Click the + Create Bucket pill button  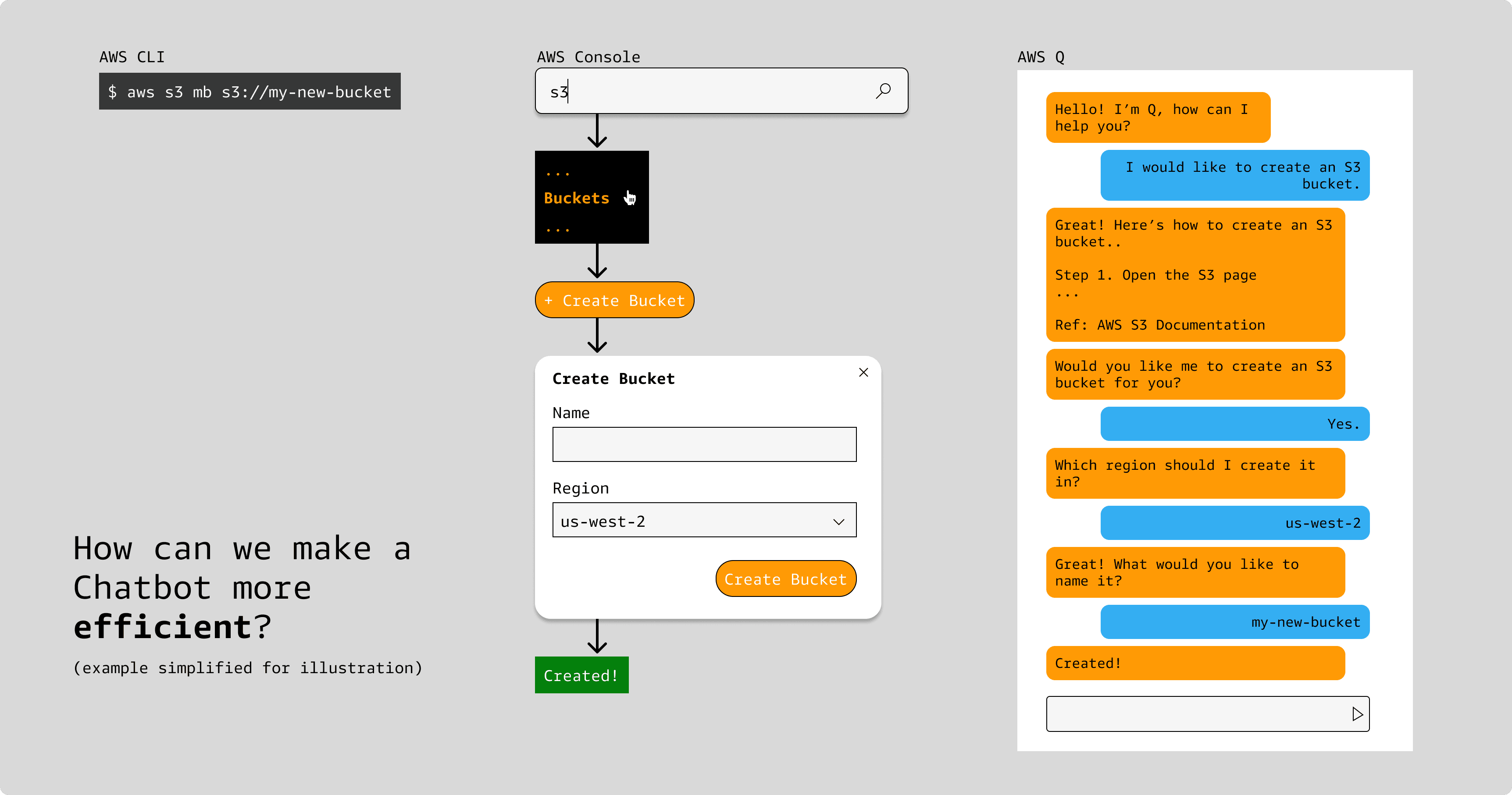[x=614, y=300]
